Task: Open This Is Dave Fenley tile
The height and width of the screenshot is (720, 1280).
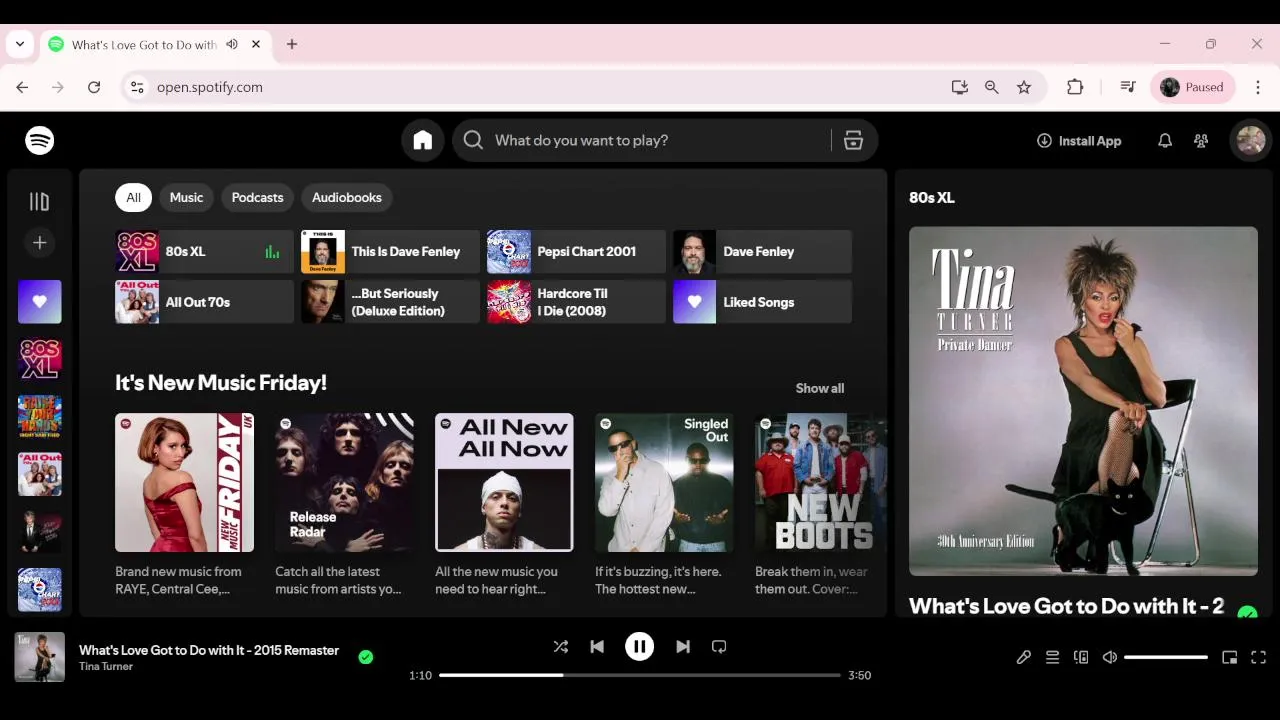Action: click(390, 252)
